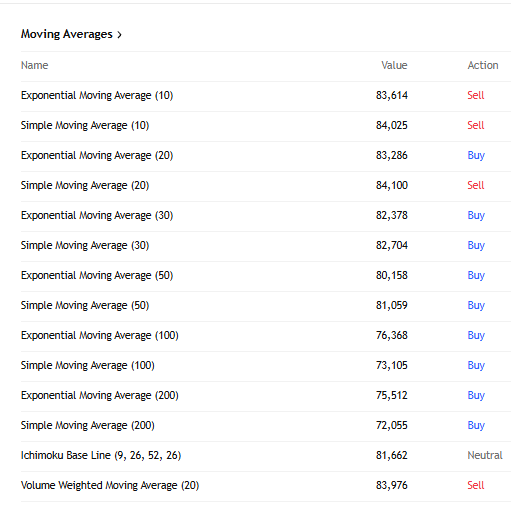The width and height of the screenshot is (511, 506).
Task: Click the value 81,662
Action: pyautogui.click(x=392, y=455)
